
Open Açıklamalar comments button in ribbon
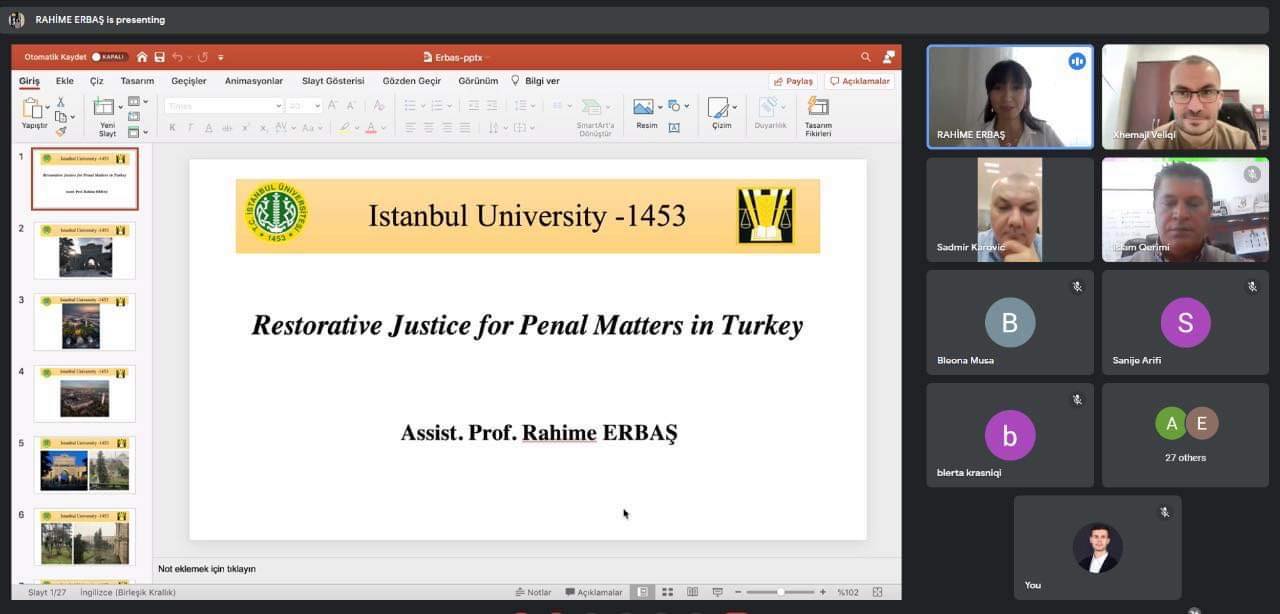(859, 81)
